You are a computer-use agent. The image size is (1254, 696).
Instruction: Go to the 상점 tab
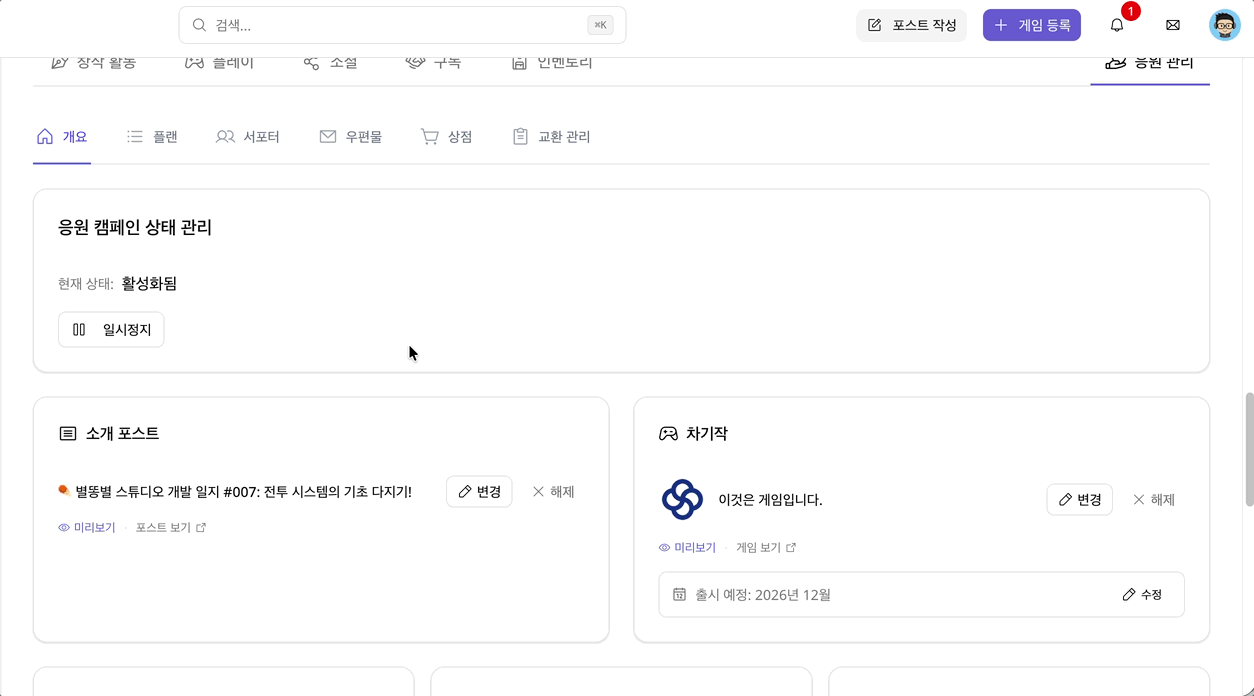[x=446, y=137]
